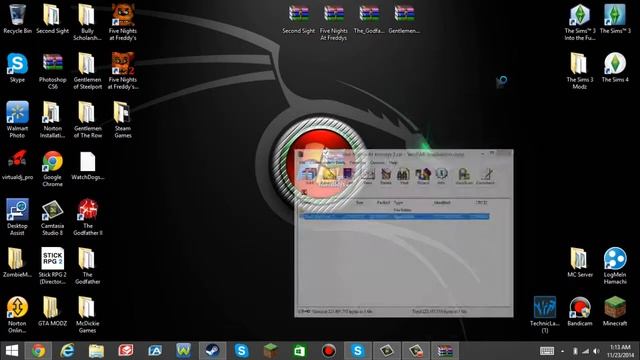Click Extract To in the WinRAR toolbar
The width and height of the screenshot is (640, 360).
[329, 176]
